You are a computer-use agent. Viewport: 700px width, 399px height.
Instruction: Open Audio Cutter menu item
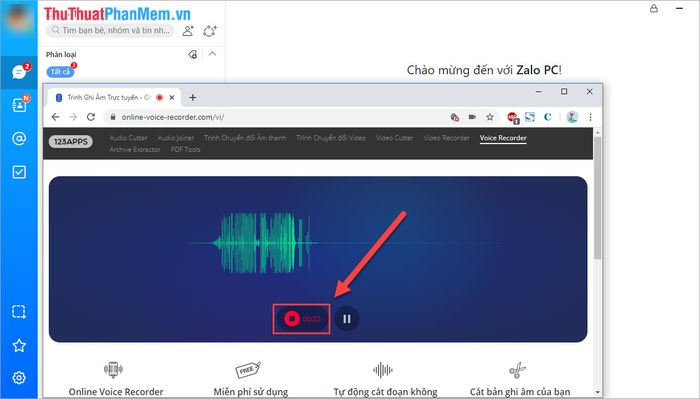pyautogui.click(x=128, y=138)
